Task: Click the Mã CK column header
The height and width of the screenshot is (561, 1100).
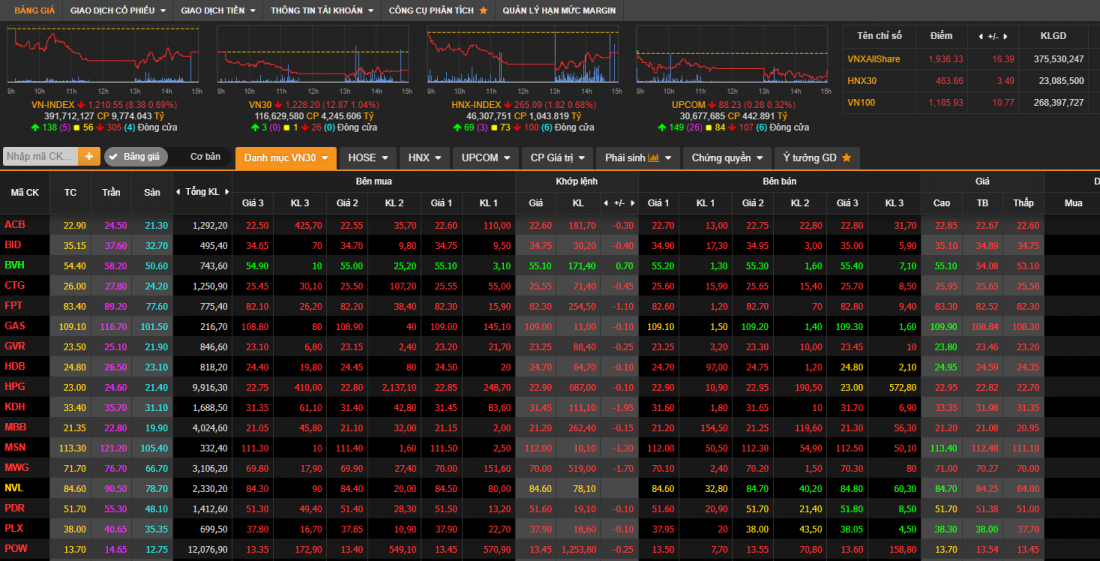Action: point(25,192)
